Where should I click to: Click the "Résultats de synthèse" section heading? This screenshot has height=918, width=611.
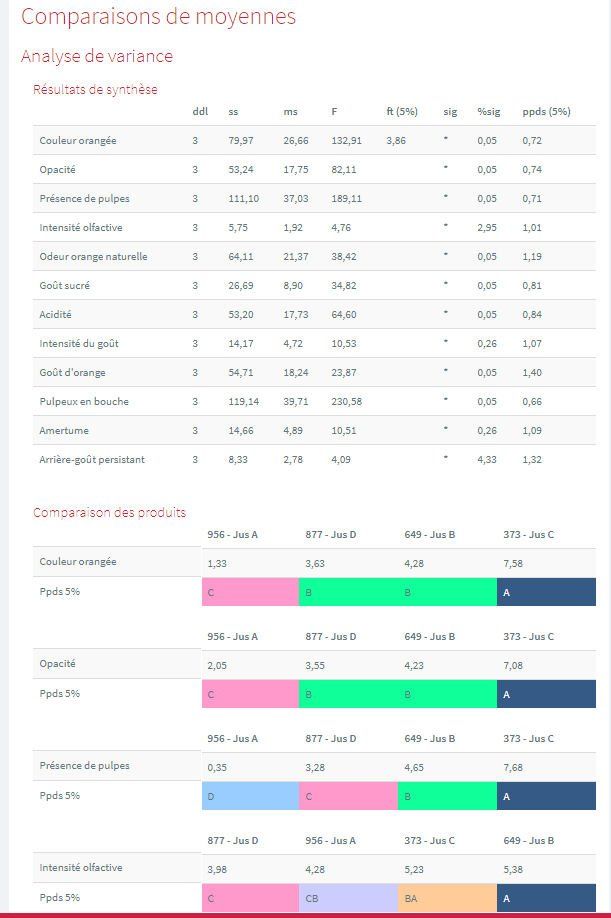(x=95, y=89)
